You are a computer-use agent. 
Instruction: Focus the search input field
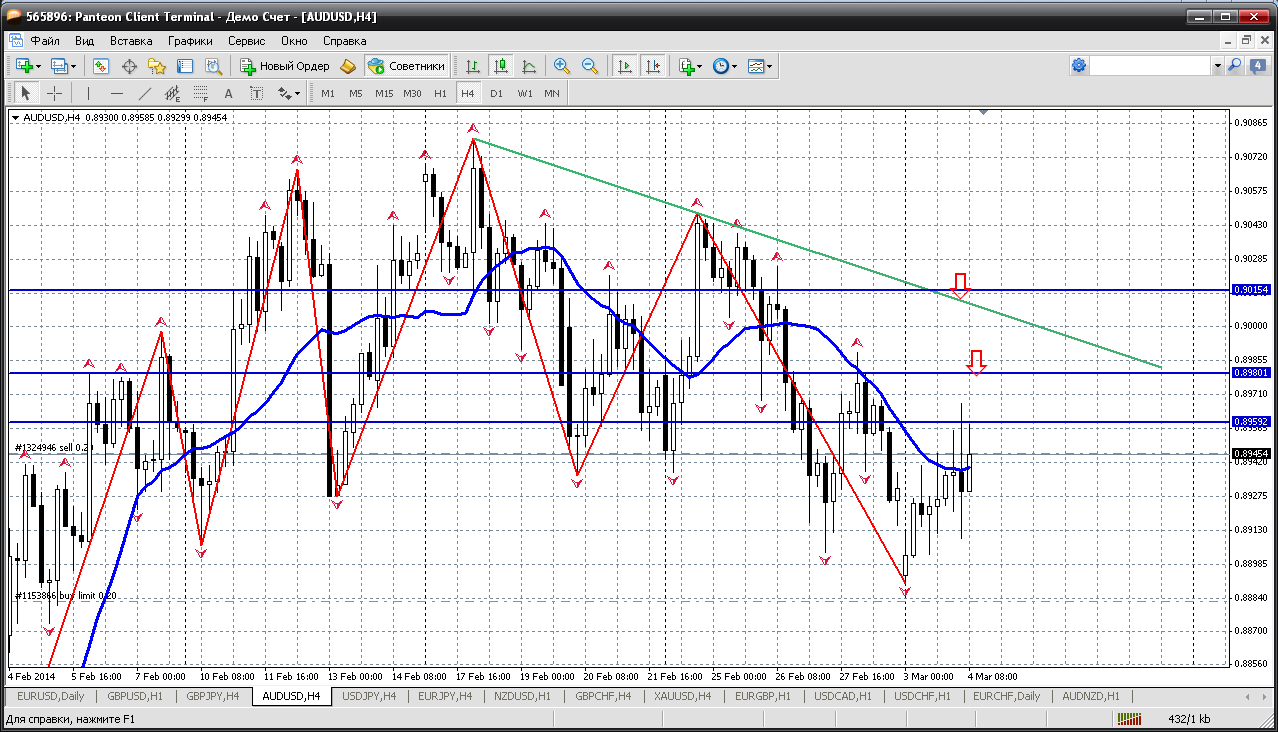click(1150, 65)
